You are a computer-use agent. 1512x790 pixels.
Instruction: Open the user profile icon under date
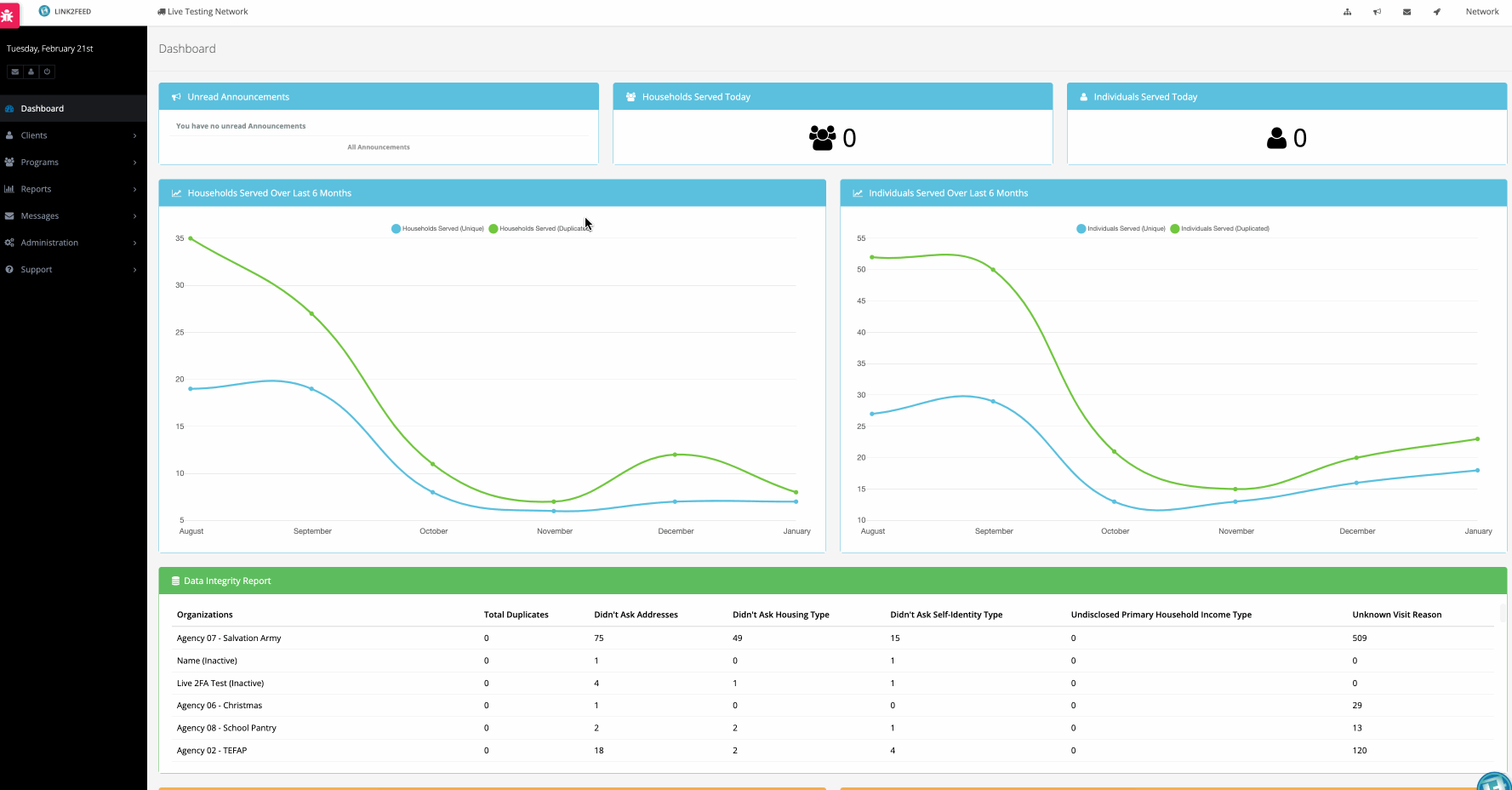point(31,72)
